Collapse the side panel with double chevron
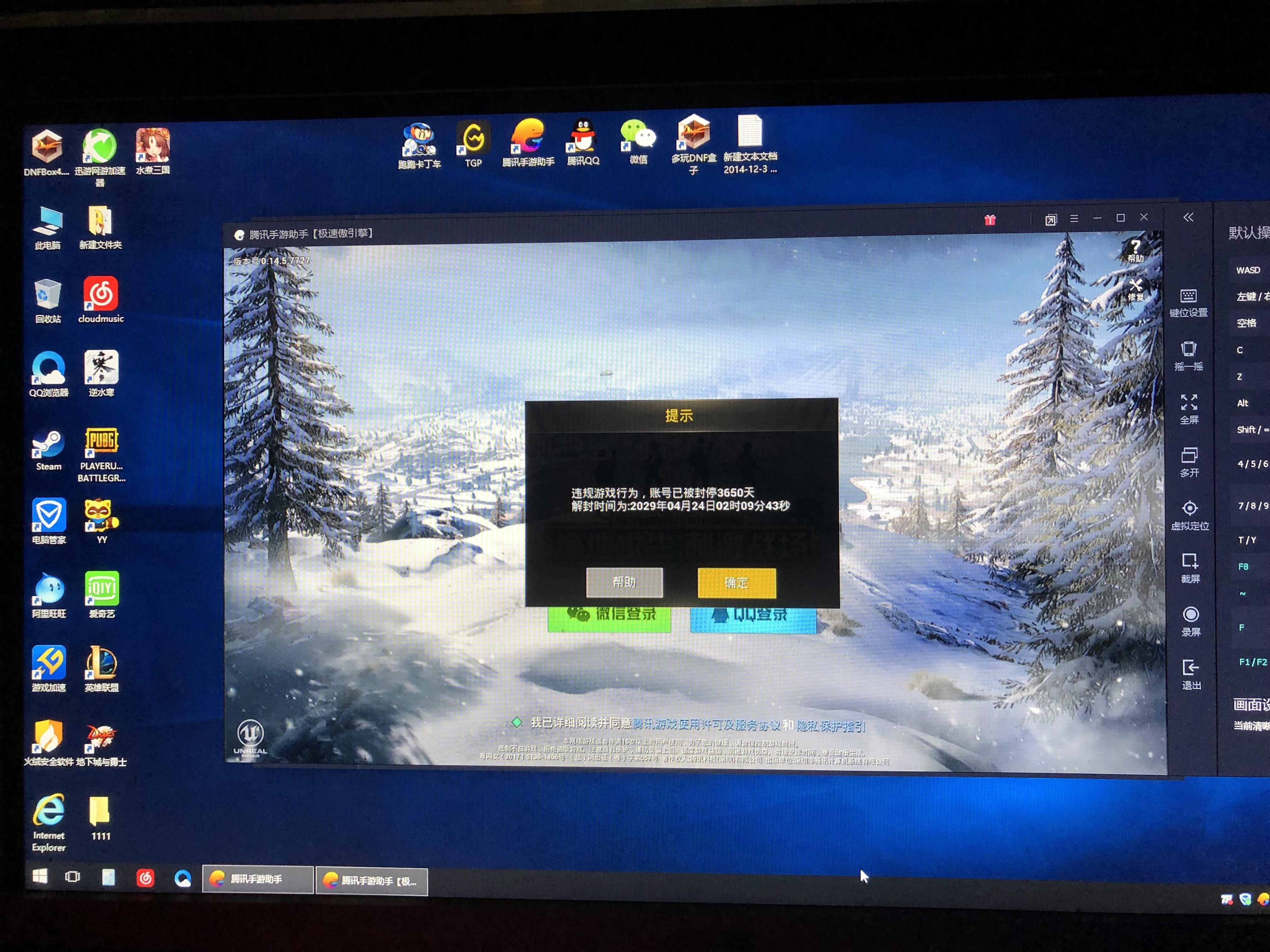 tap(1188, 218)
